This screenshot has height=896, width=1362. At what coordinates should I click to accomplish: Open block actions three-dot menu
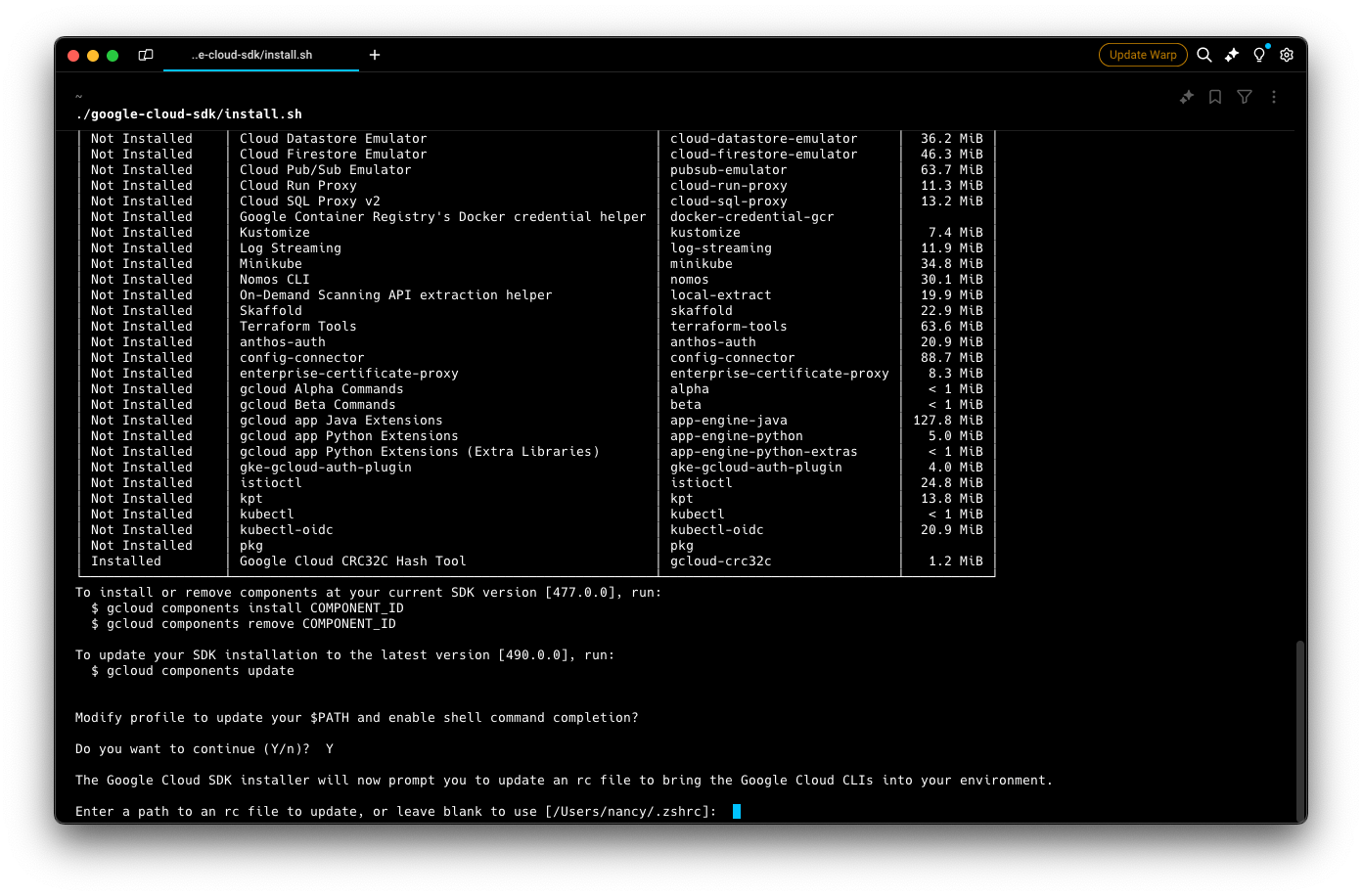(1274, 97)
